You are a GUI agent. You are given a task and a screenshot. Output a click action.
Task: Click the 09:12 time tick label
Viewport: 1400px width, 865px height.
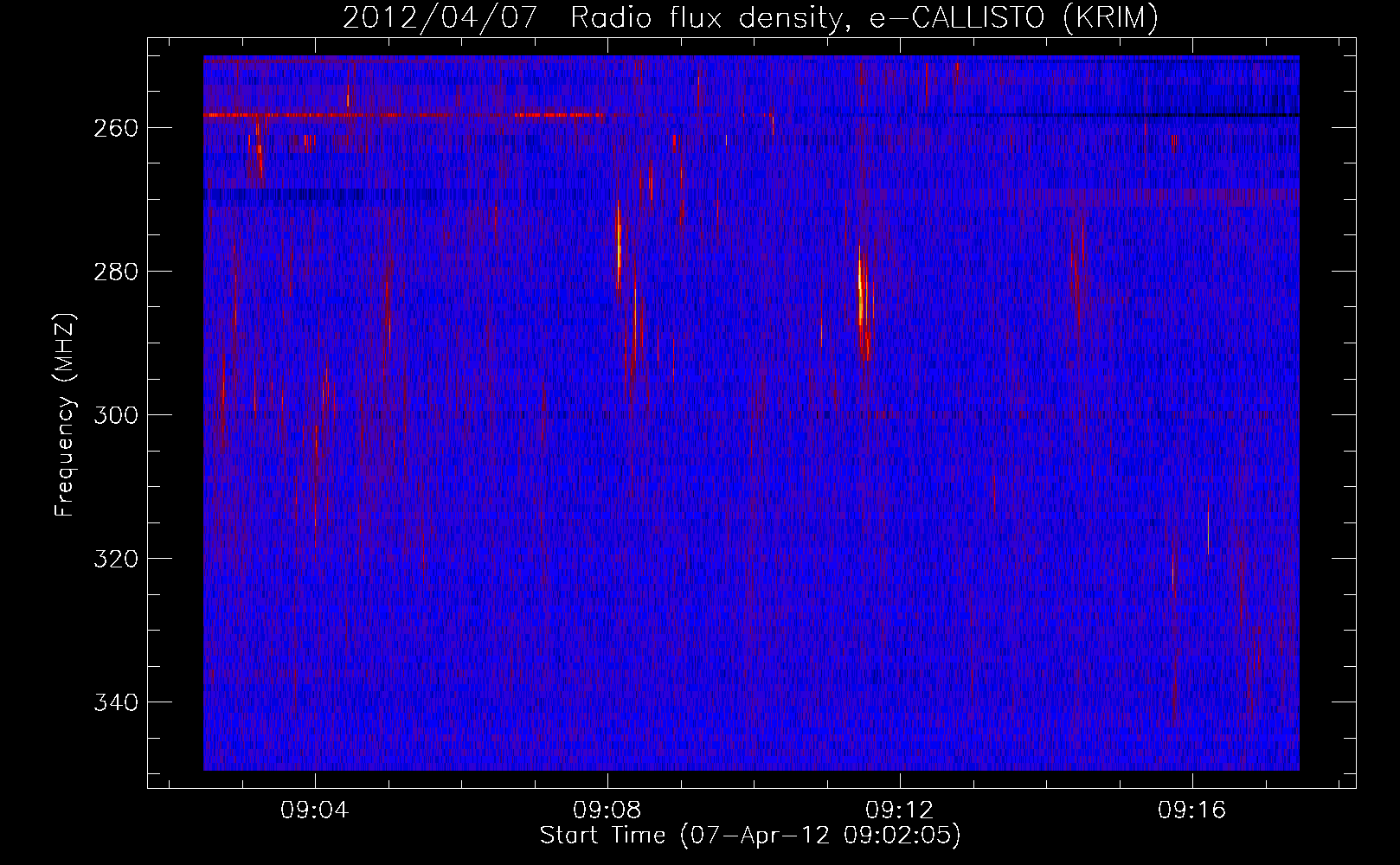(900, 811)
